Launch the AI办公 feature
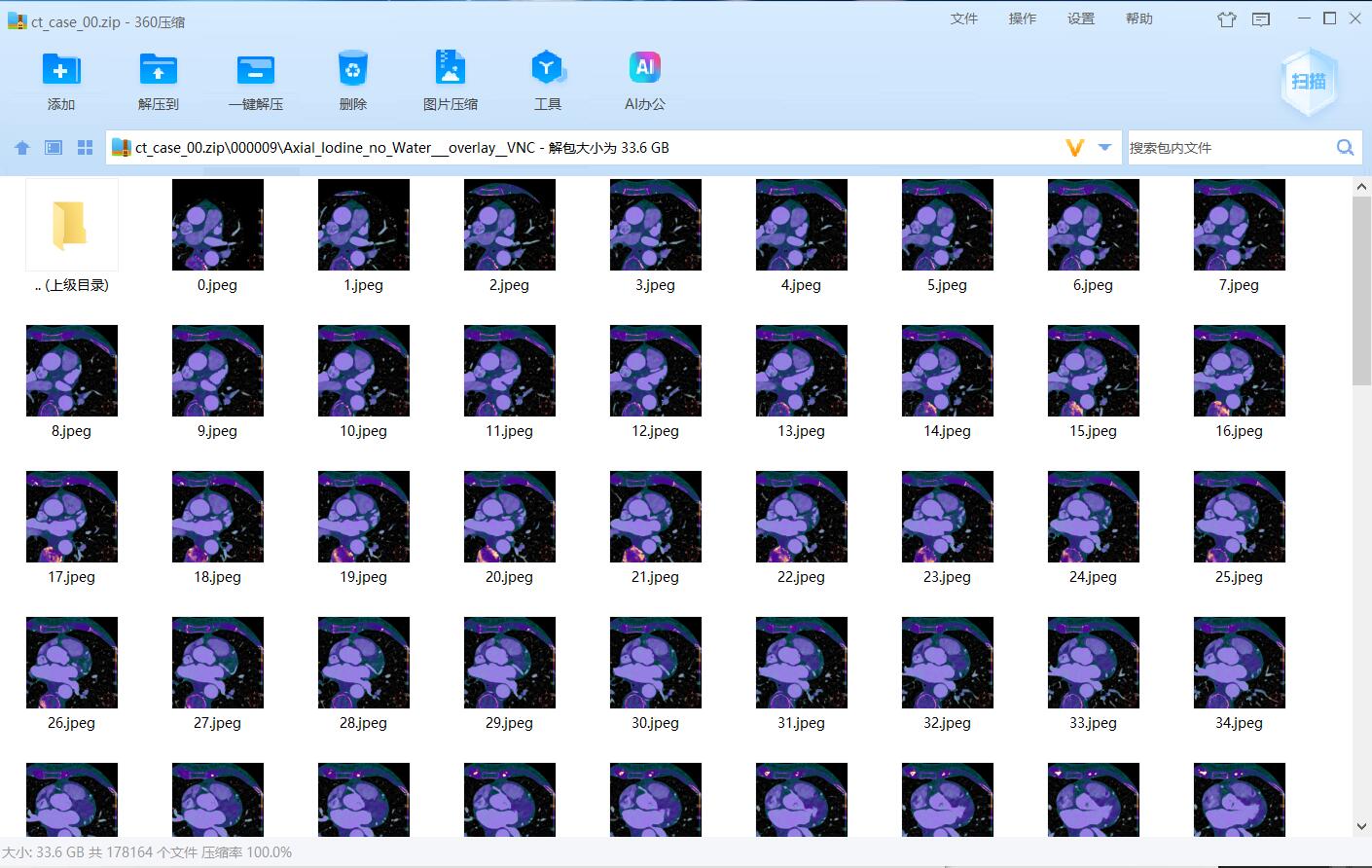1372x868 pixels. tap(644, 70)
